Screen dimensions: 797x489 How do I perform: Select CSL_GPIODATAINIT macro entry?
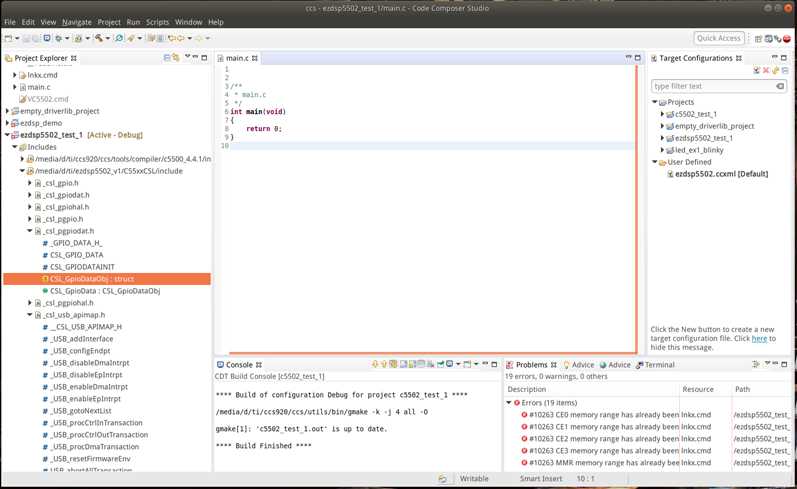(82, 267)
